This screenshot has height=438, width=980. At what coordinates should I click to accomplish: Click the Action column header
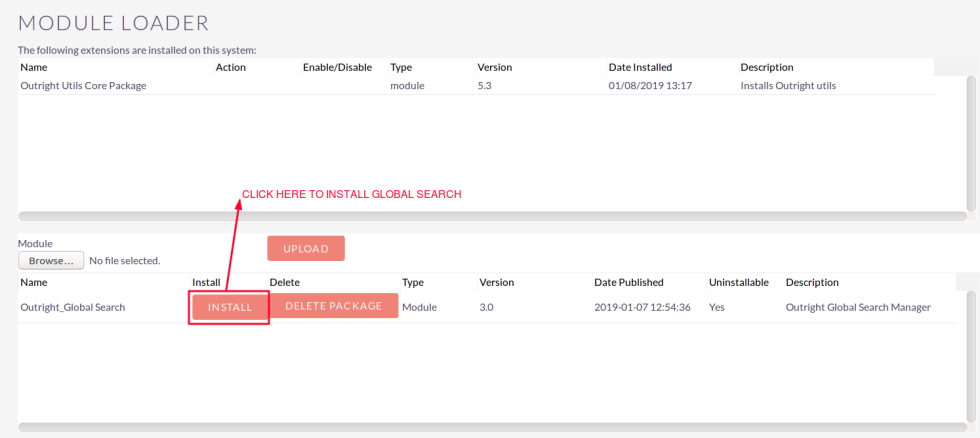click(231, 67)
